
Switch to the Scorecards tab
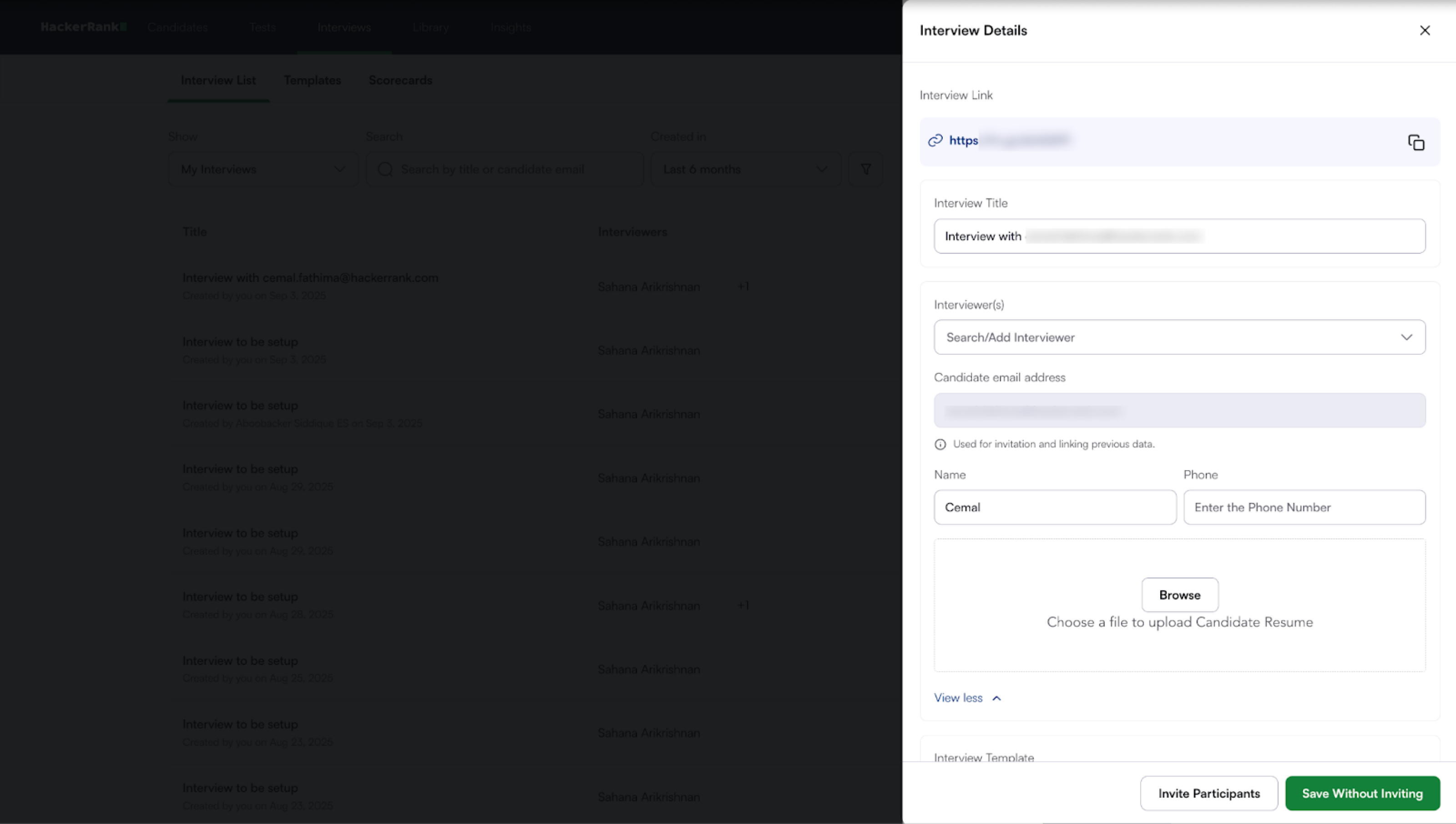click(400, 80)
